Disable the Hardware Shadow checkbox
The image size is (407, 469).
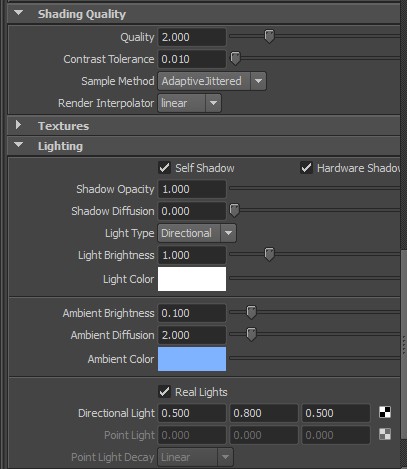point(306,168)
